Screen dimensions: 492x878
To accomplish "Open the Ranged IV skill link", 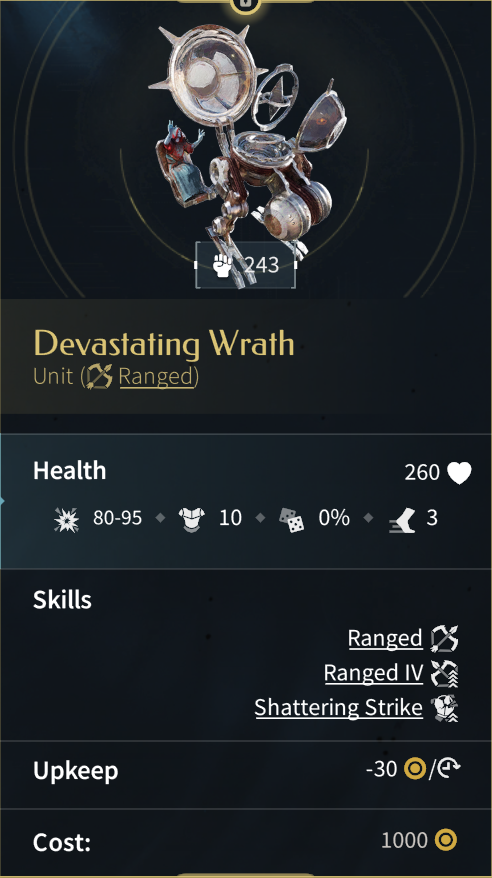I will pos(373,673).
